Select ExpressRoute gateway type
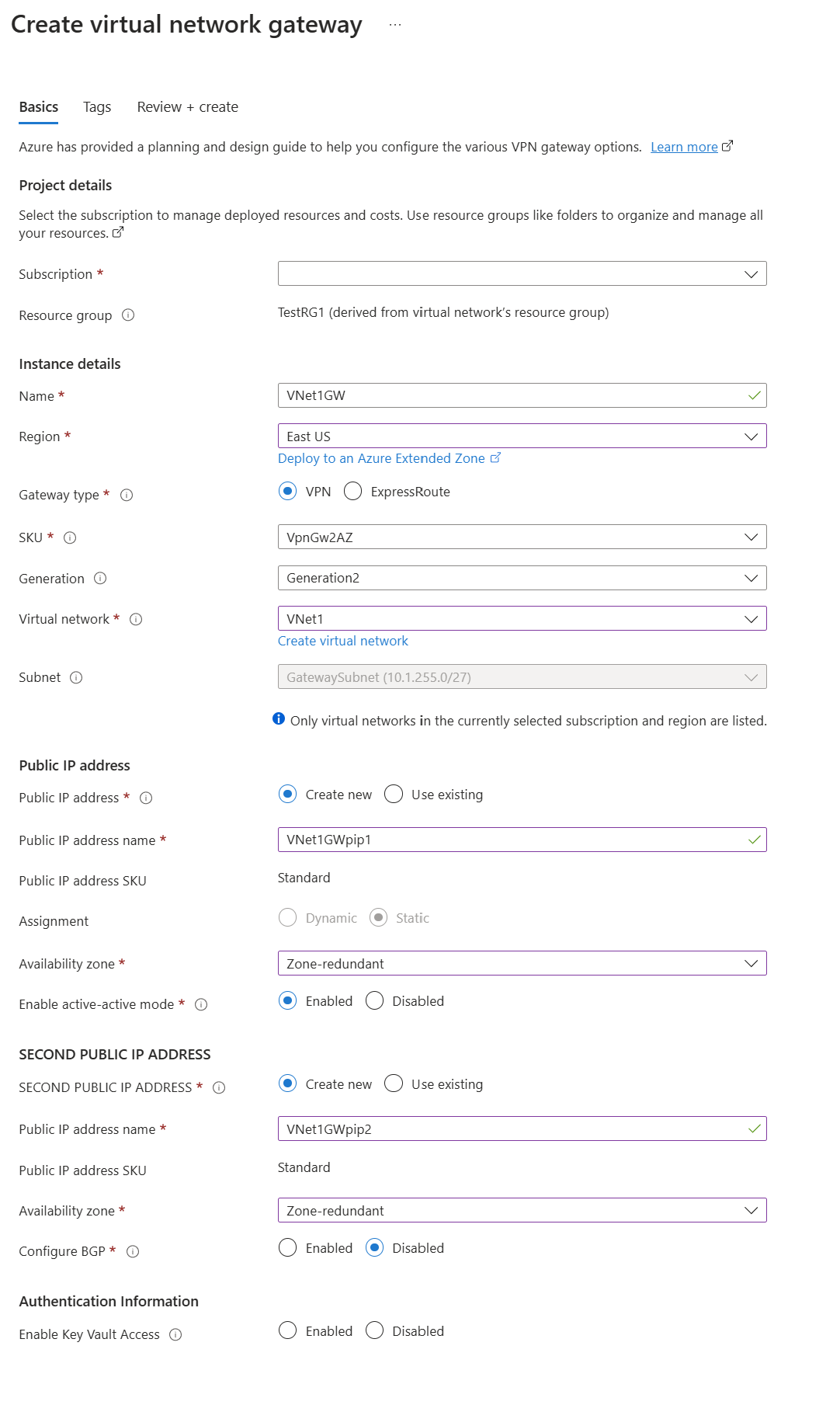This screenshot has width=840, height=1412. [353, 492]
